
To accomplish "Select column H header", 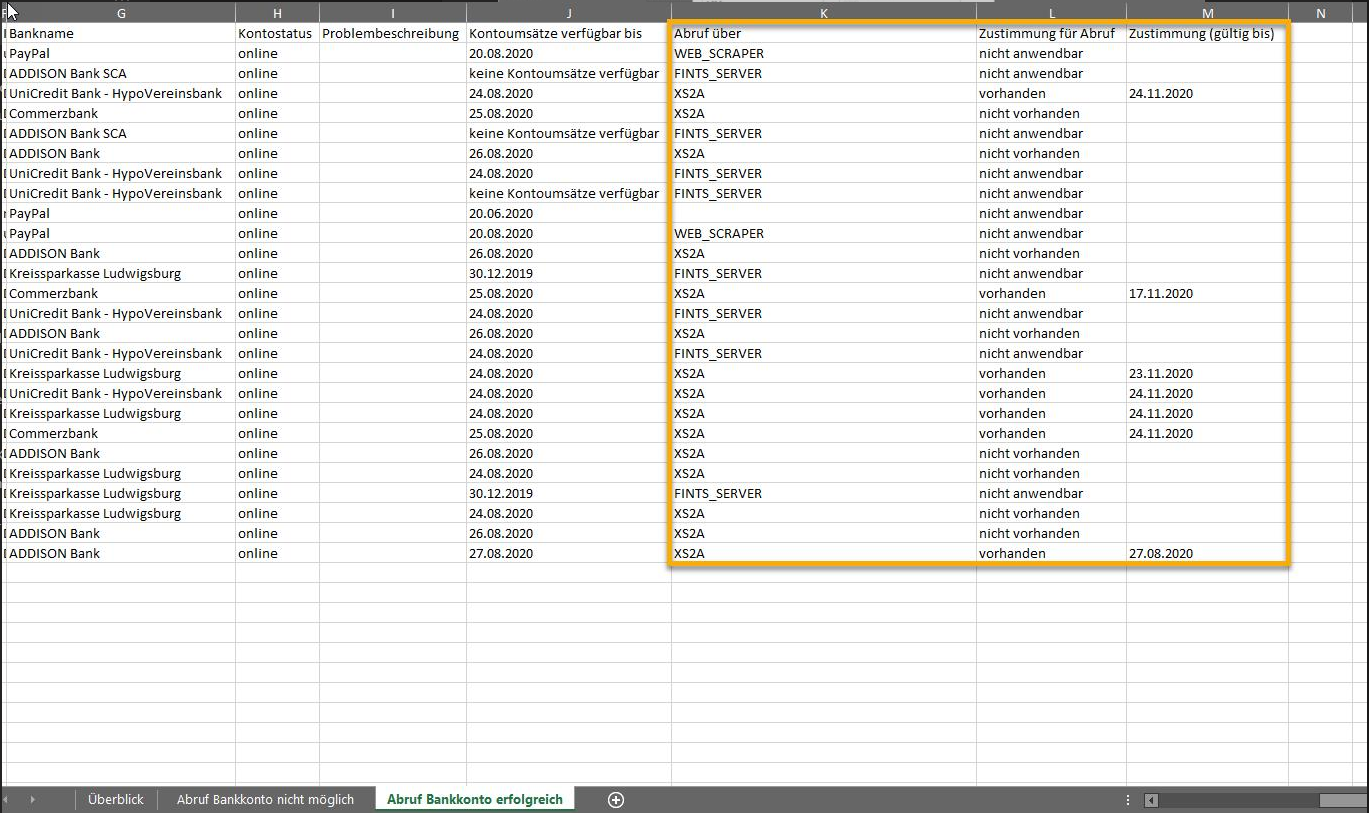I will (x=277, y=13).
